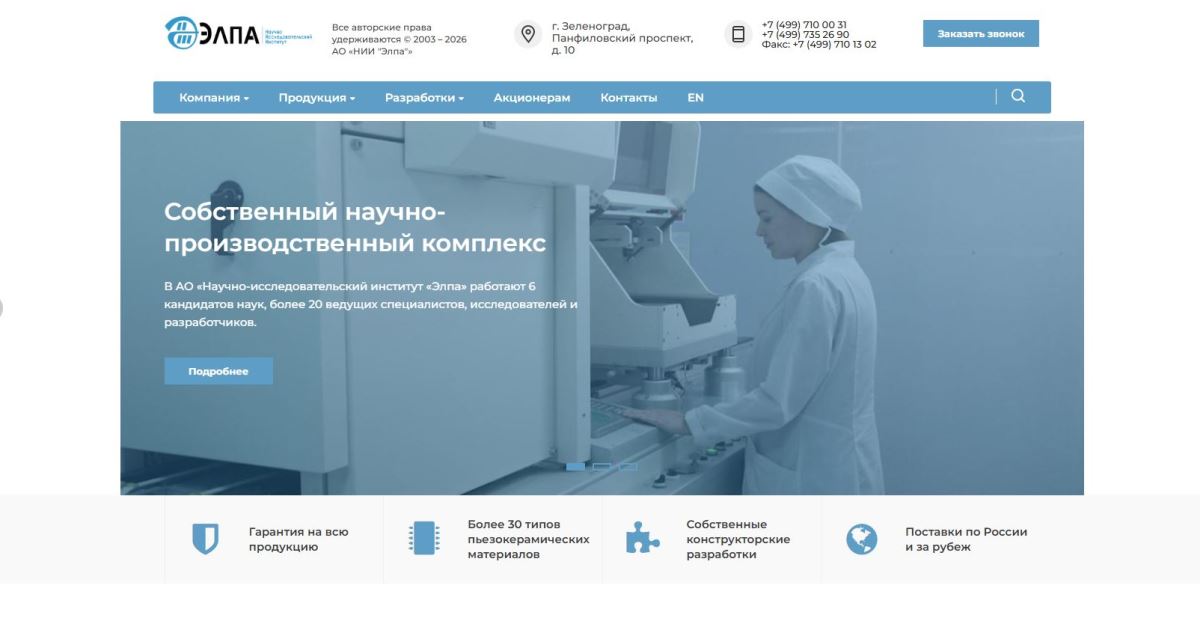Image resolution: width=1200 pixels, height=630 pixels.
Task: Click the puzzle piece developments icon
Action: 642,539
